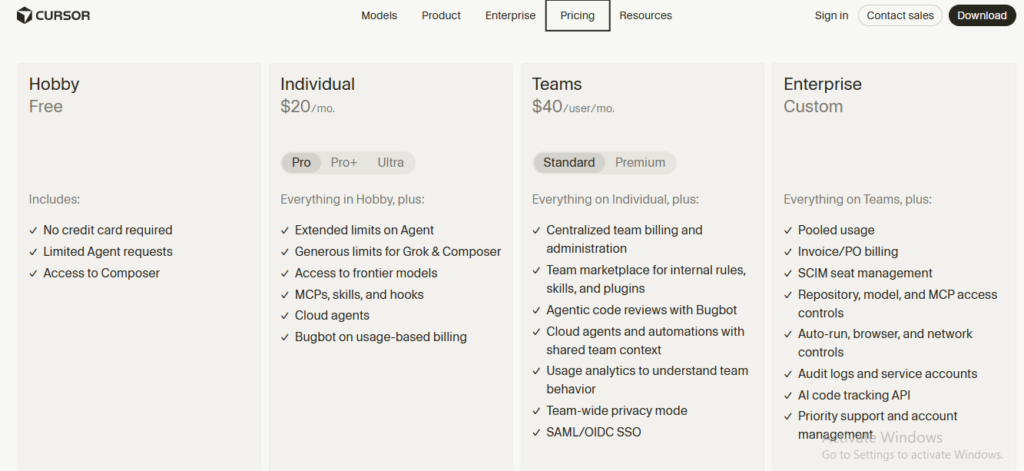Open the Resources menu
The height and width of the screenshot is (471, 1024).
tap(645, 15)
